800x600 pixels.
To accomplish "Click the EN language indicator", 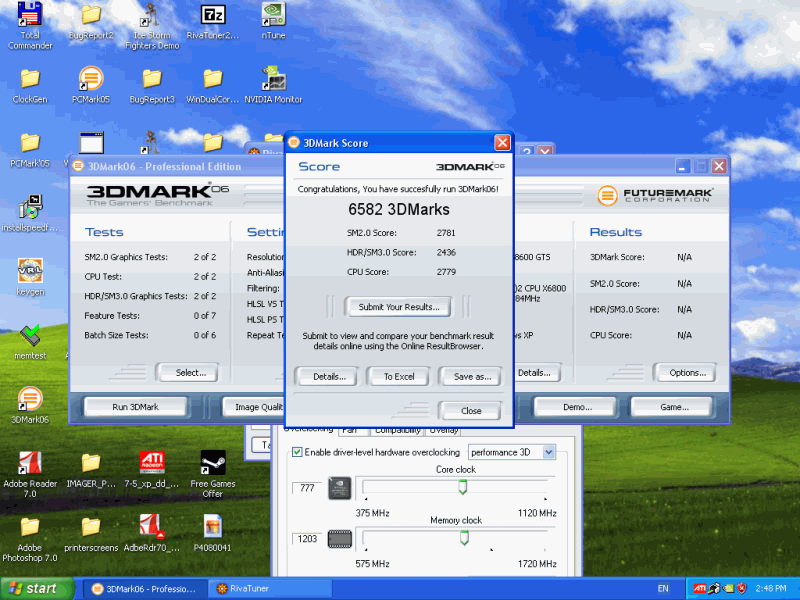I will [x=663, y=588].
